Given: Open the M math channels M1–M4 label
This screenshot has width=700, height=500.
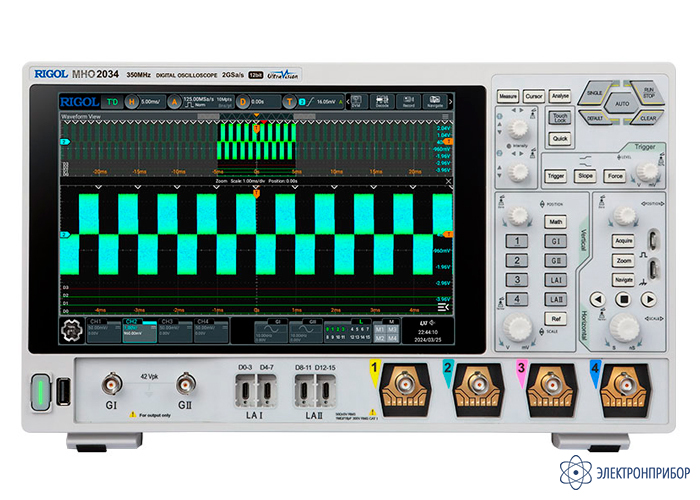Looking at the screenshot, I should point(386,332).
